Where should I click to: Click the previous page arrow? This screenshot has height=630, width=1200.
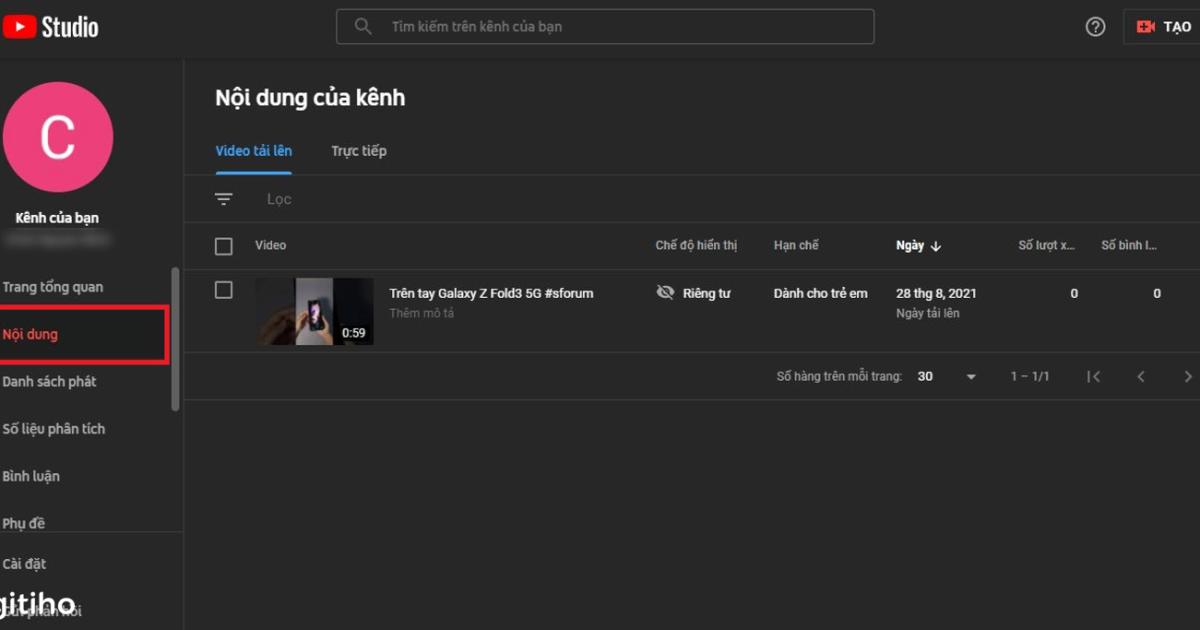(x=1141, y=376)
